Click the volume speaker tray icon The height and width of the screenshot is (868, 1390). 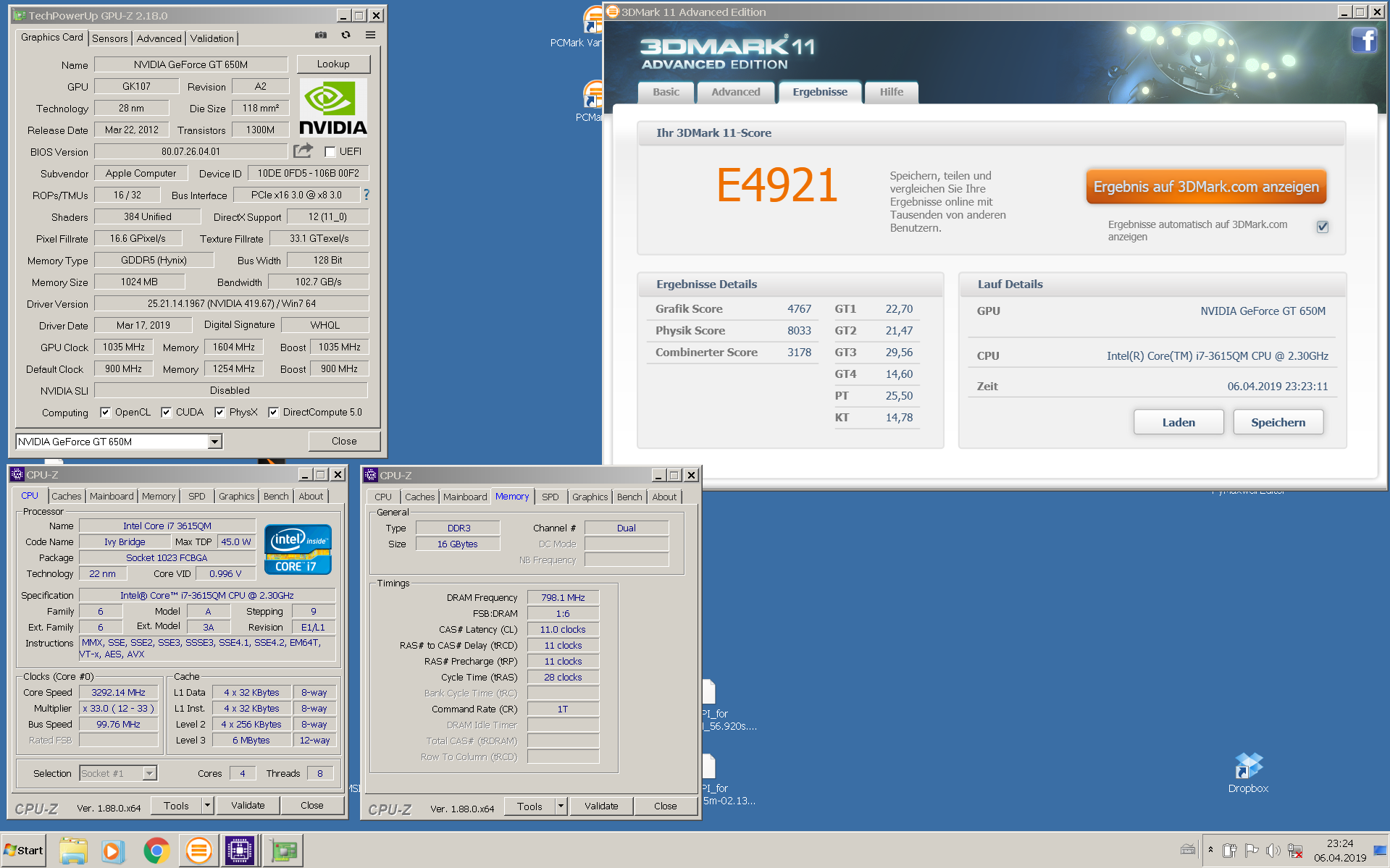click(1273, 850)
